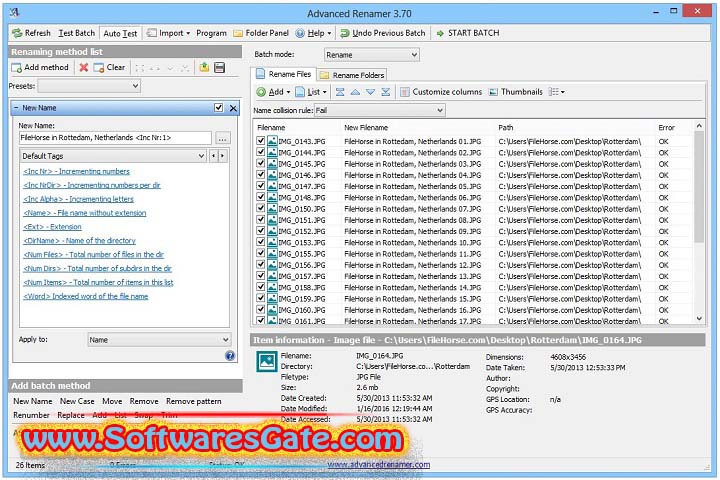The width and height of the screenshot is (720, 480).
Task: Click the save methods disk icon
Action: pyautogui.click(x=219, y=68)
